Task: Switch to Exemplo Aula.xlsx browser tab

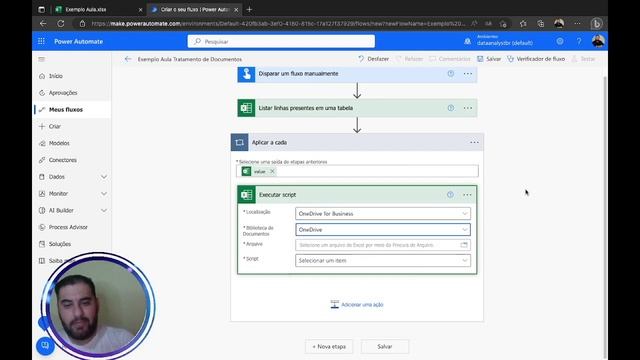Action: point(99,9)
